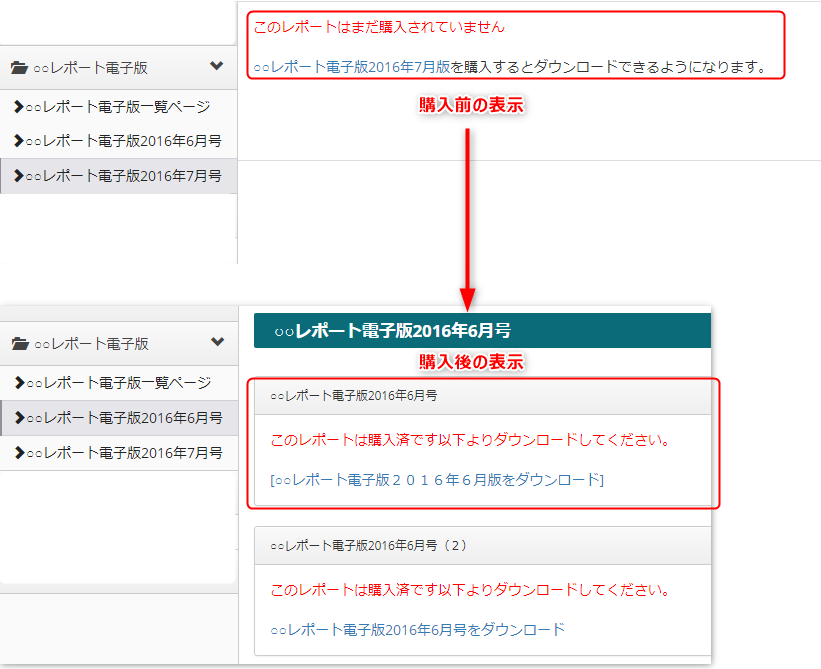821x669 pixels.
Task: Click [○○レポート電子版２０１６年６月版をダウンロード] link
Action: click(437, 480)
